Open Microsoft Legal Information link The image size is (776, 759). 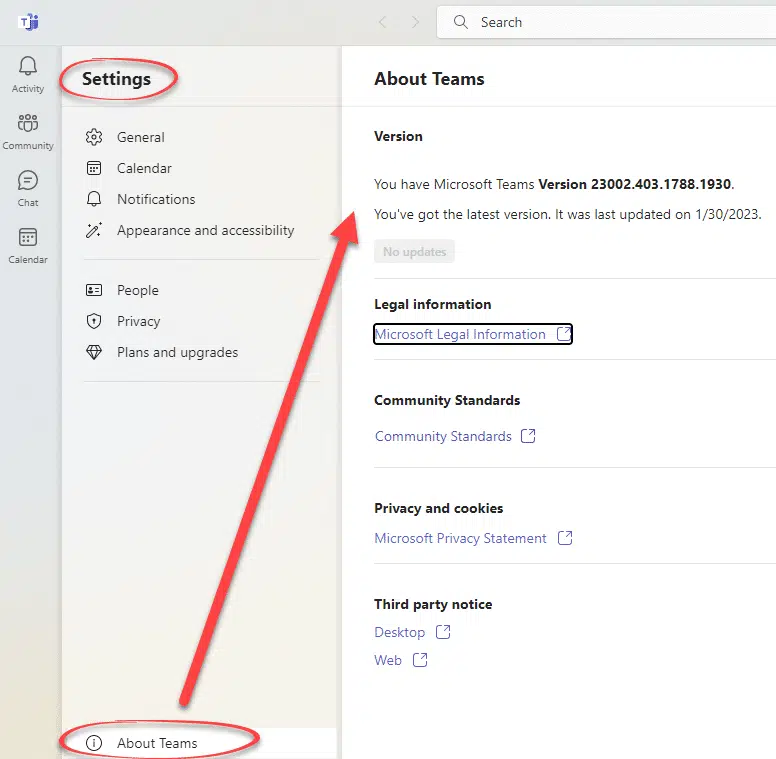click(x=460, y=334)
